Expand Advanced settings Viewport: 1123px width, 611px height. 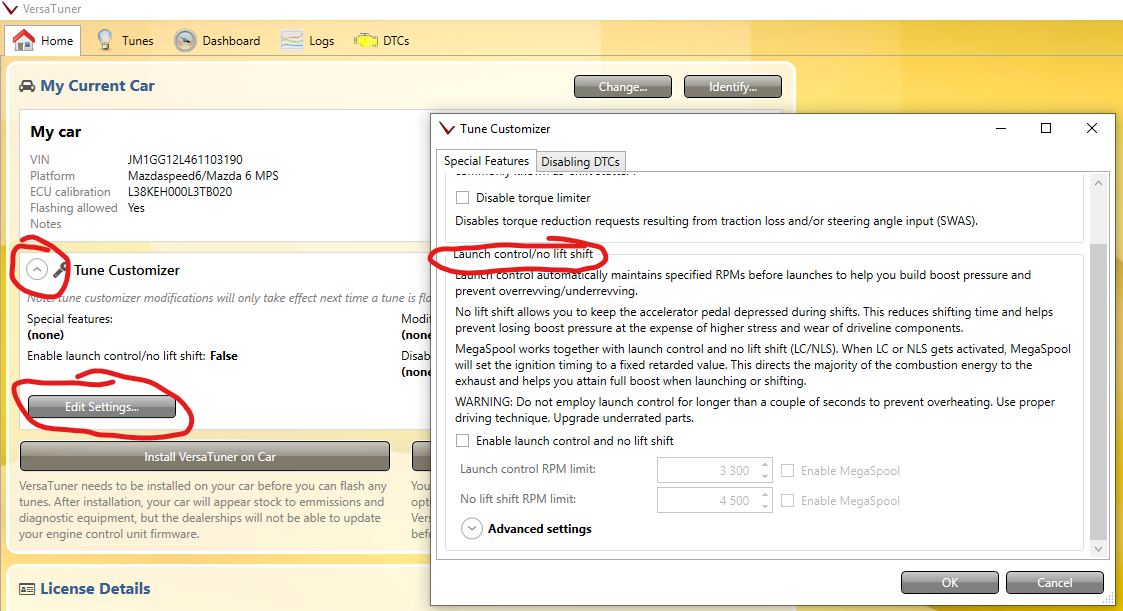pos(471,529)
